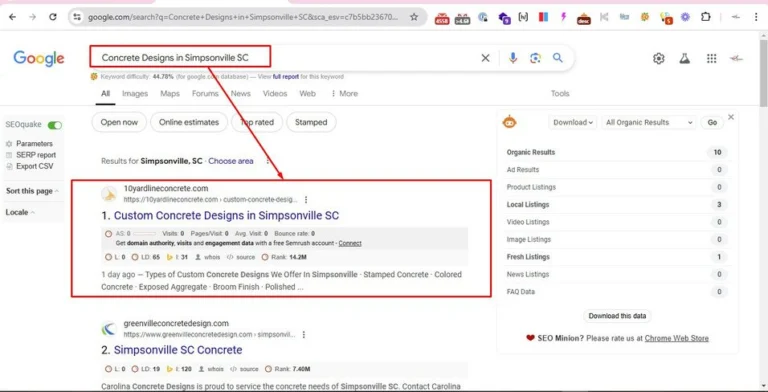Open Simpsonville SC Concrete result
The image size is (768, 392).
[x=178, y=350]
